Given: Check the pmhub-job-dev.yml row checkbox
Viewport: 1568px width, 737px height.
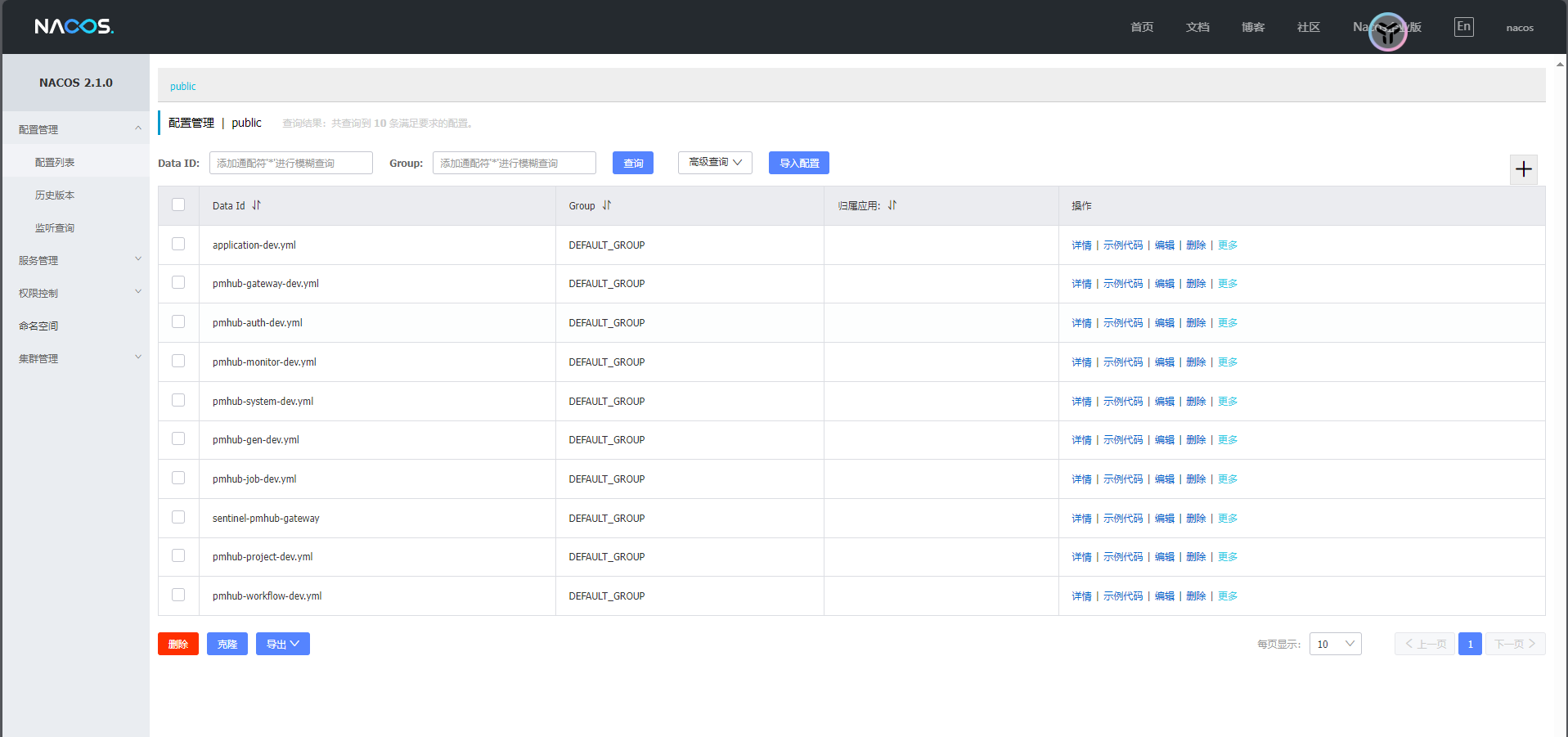Looking at the screenshot, I should tap(178, 478).
